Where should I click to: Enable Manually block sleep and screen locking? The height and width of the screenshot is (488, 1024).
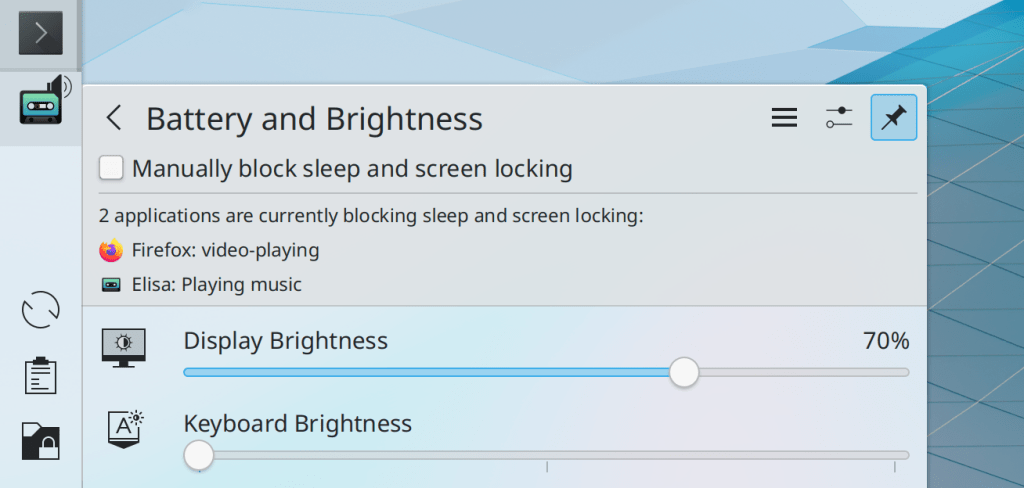point(111,168)
